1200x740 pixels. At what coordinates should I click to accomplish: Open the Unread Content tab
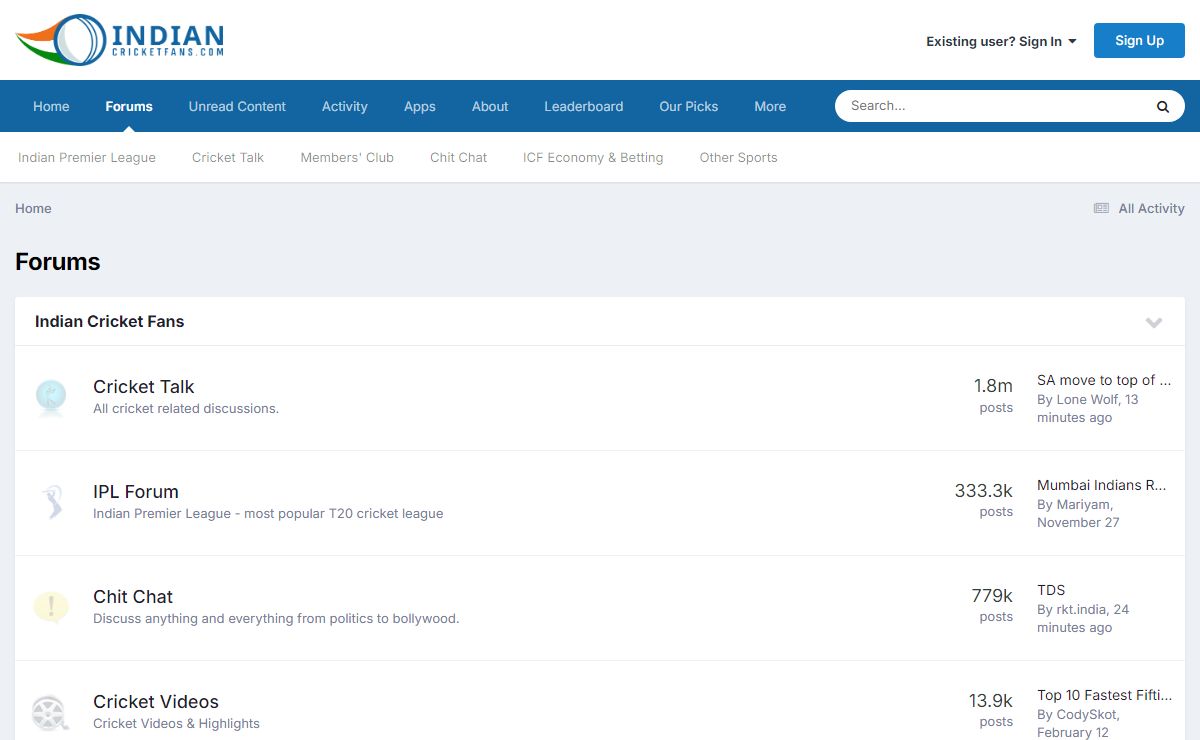[x=237, y=106]
